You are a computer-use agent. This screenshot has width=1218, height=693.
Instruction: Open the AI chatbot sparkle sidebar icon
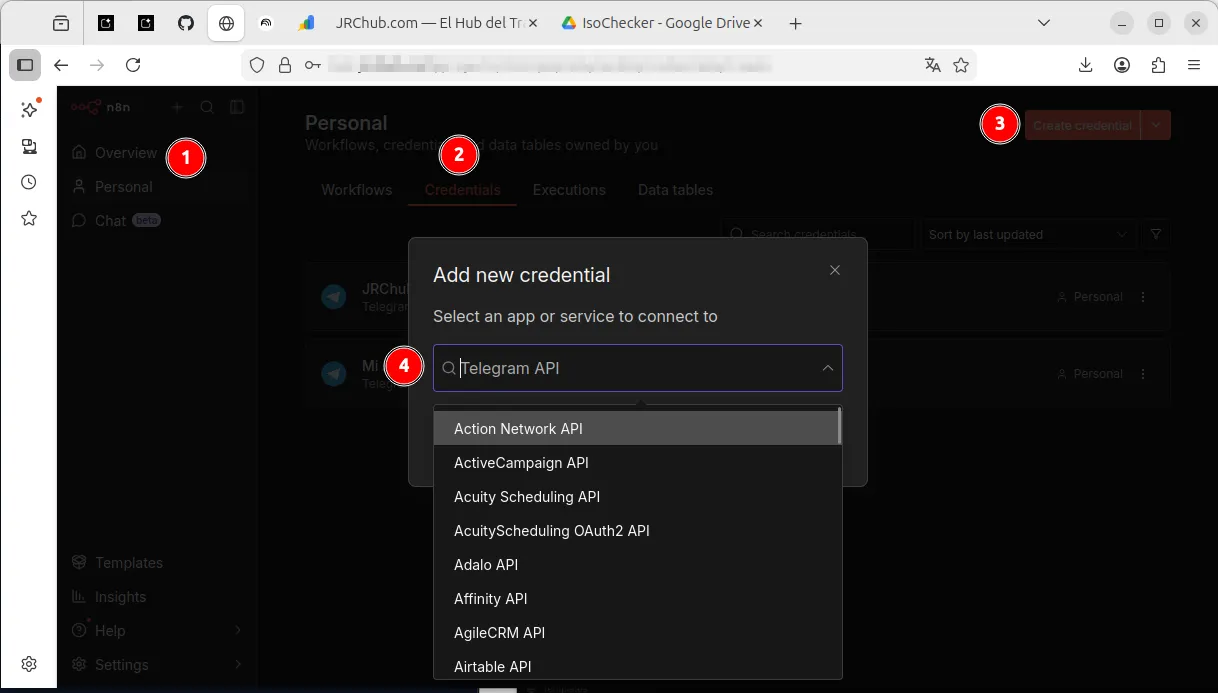[x=29, y=109]
